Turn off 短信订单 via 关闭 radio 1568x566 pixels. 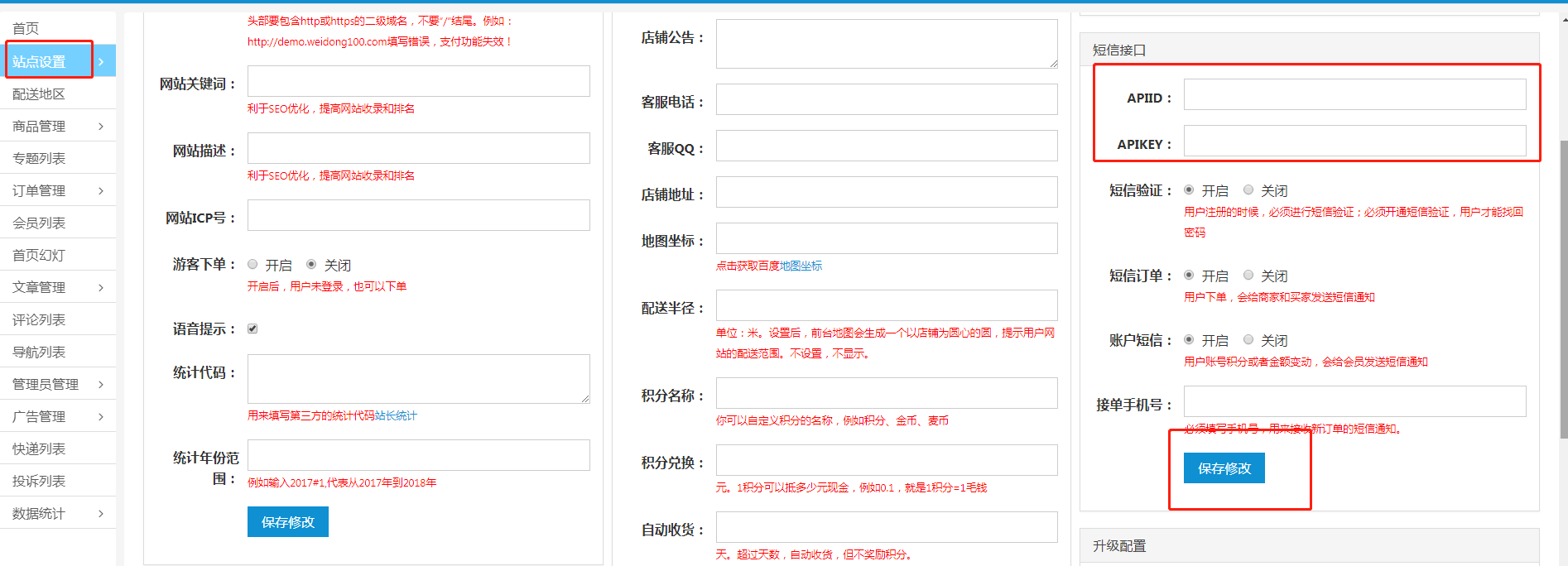(1248, 276)
